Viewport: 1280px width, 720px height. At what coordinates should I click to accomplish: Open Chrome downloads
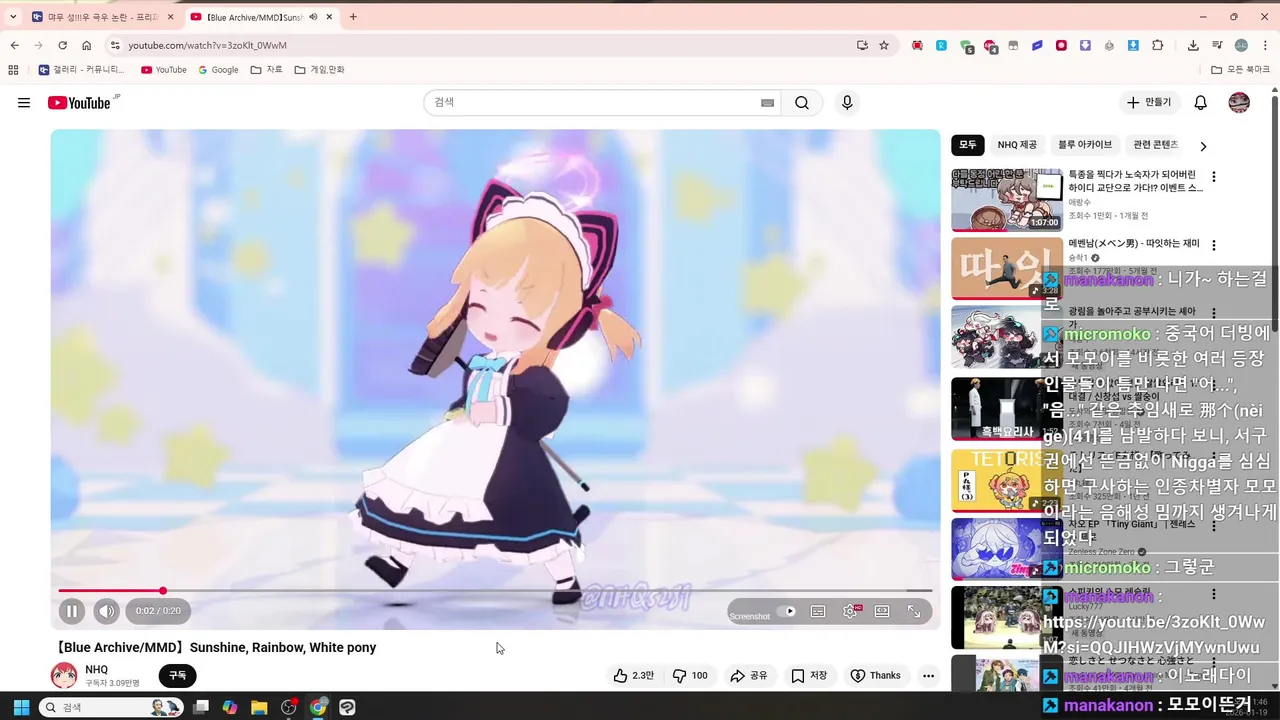click(1193, 45)
